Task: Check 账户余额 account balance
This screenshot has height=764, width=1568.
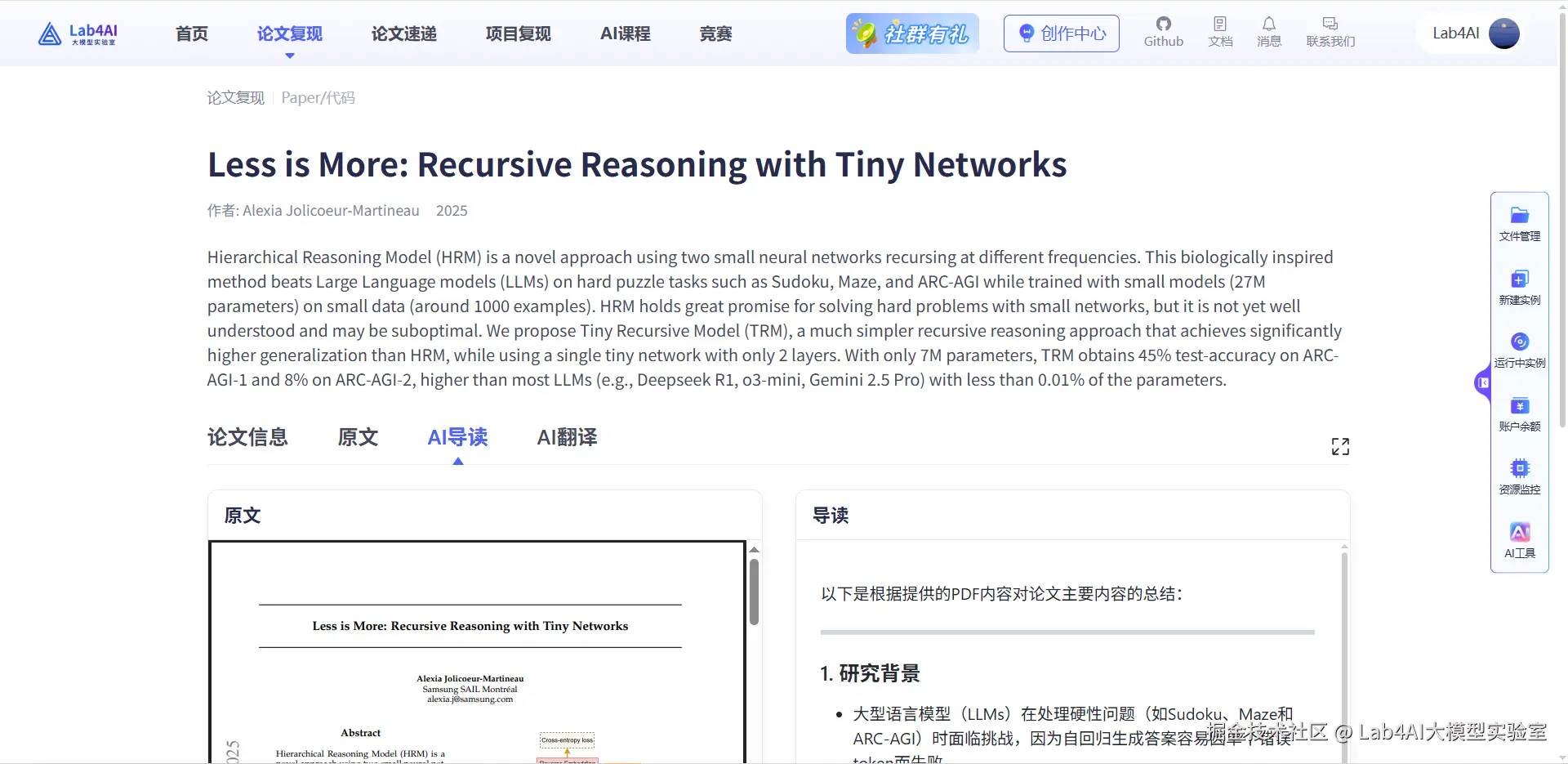Action: [x=1519, y=414]
